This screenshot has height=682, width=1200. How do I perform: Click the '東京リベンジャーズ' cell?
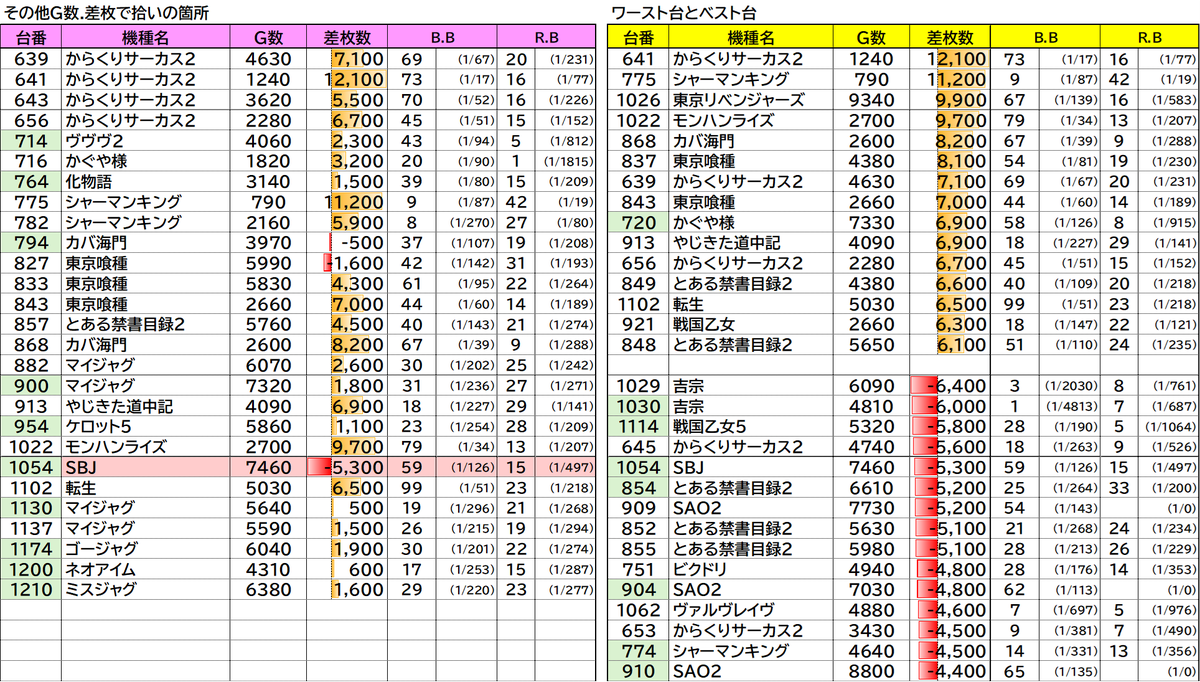coord(751,100)
